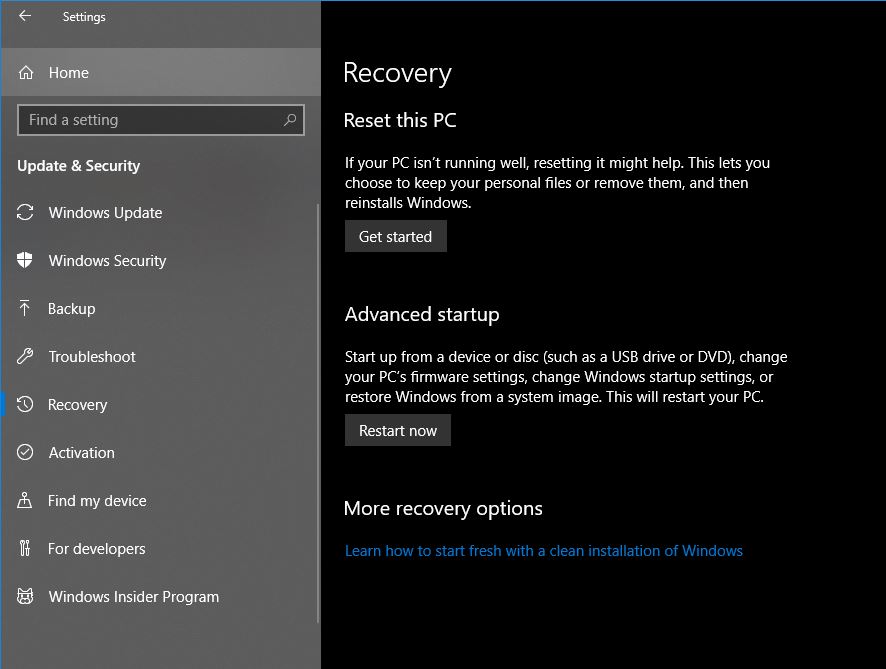Screen dimensions: 886x669
Task: Go to Settings Home
Action: click(160, 72)
